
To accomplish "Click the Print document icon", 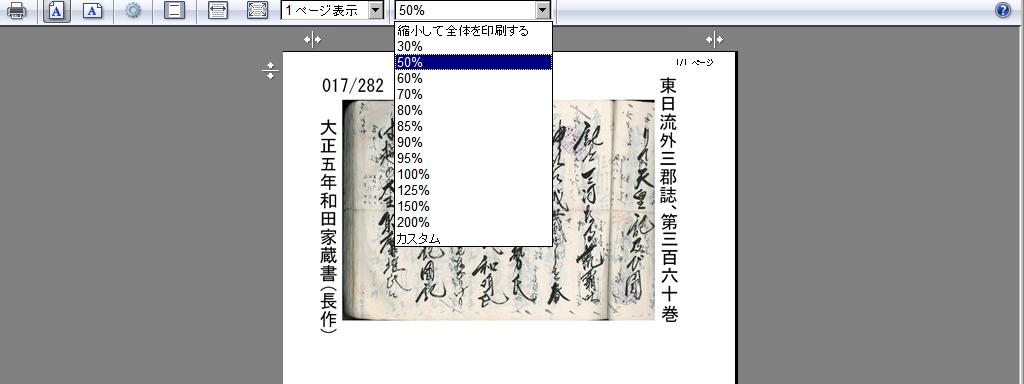I will (16, 10).
